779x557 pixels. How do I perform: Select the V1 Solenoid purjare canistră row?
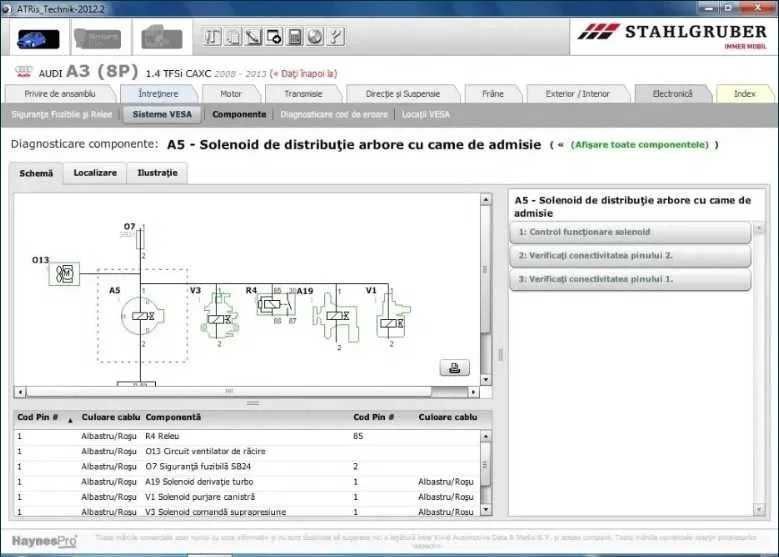pyautogui.click(x=247, y=497)
